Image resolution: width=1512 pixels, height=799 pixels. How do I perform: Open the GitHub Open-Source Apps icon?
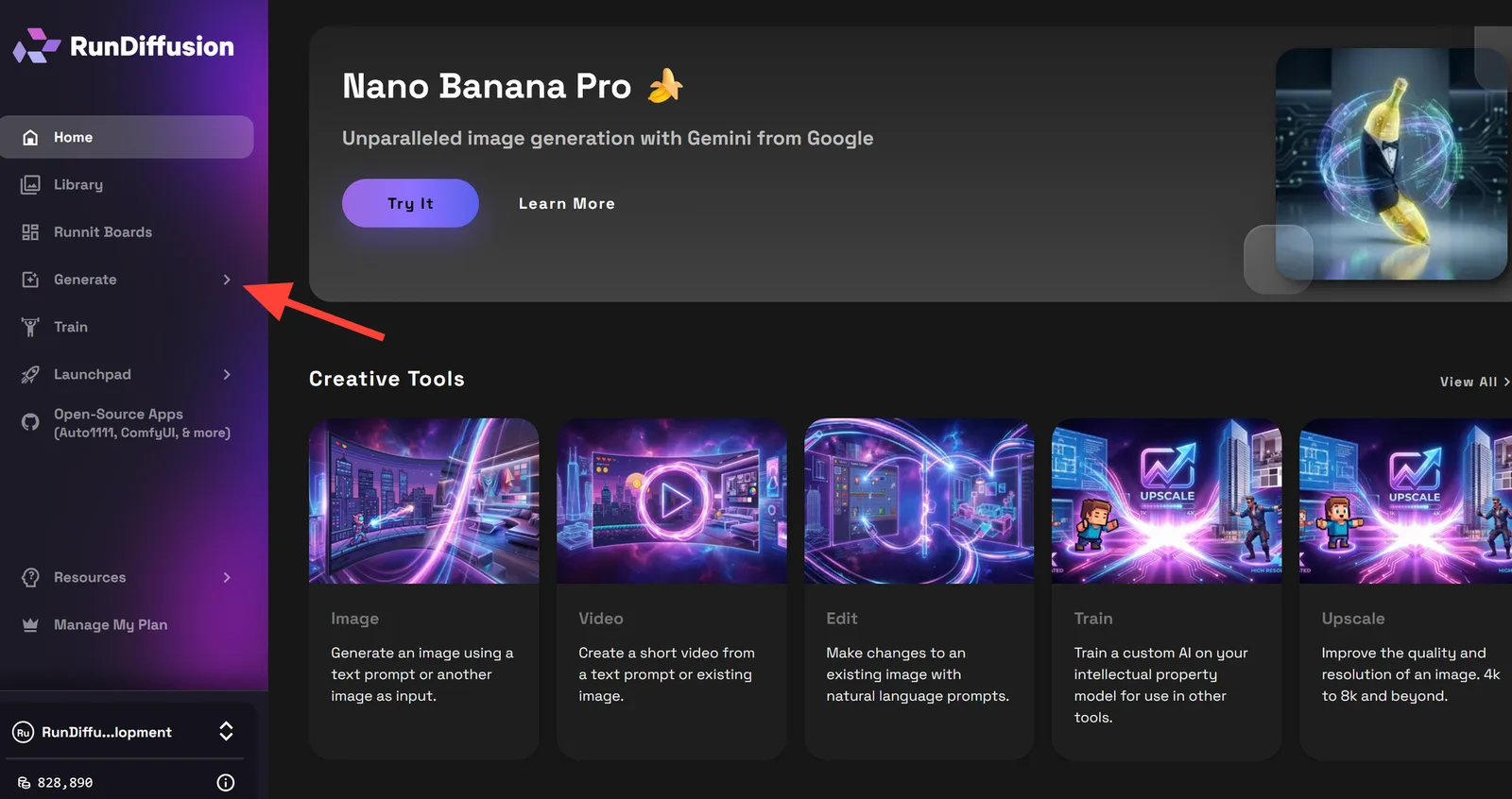point(30,422)
